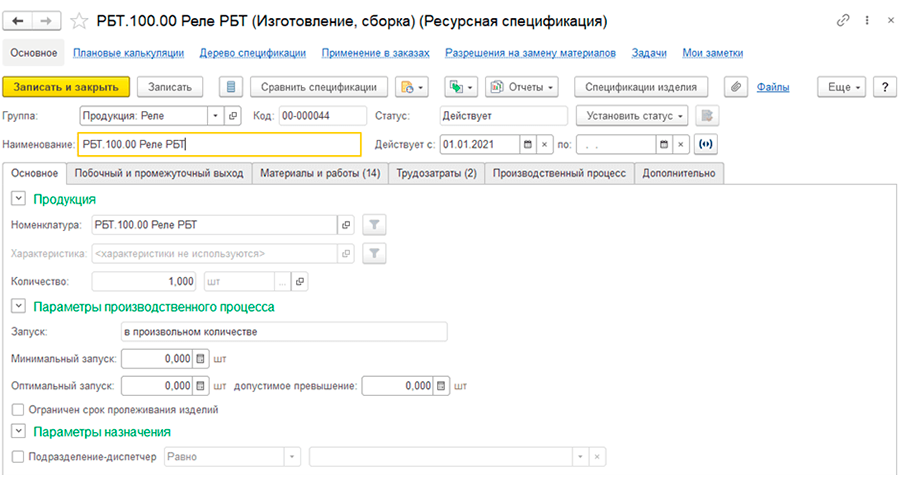Collapse the Параметры назначения section
The image size is (901, 484).
click(18, 431)
